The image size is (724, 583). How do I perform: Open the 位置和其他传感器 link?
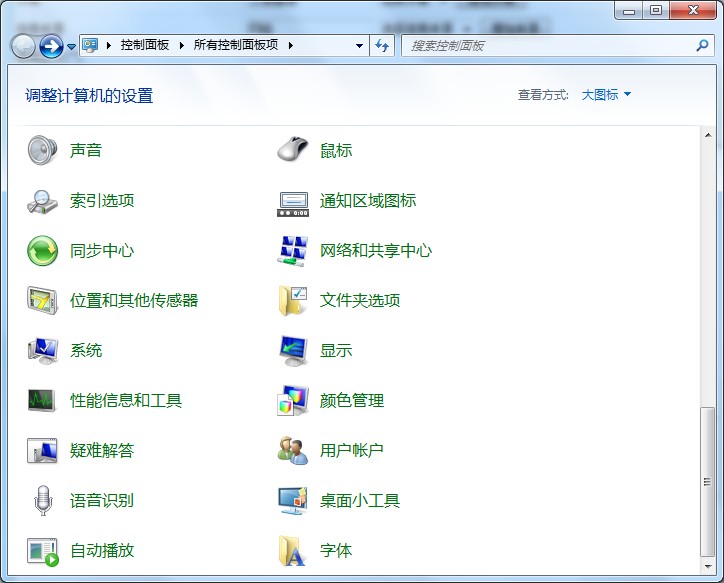pyautogui.click(x=134, y=301)
